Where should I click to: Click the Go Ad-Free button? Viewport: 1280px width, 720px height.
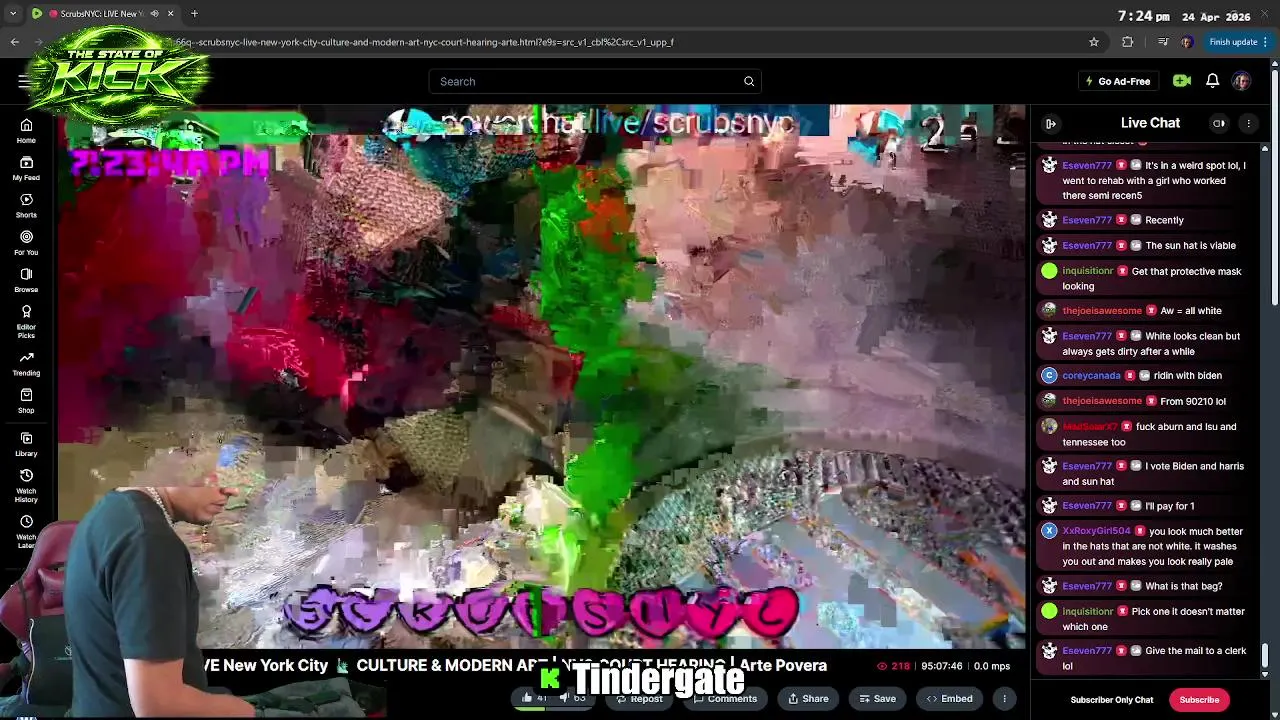coord(1118,81)
